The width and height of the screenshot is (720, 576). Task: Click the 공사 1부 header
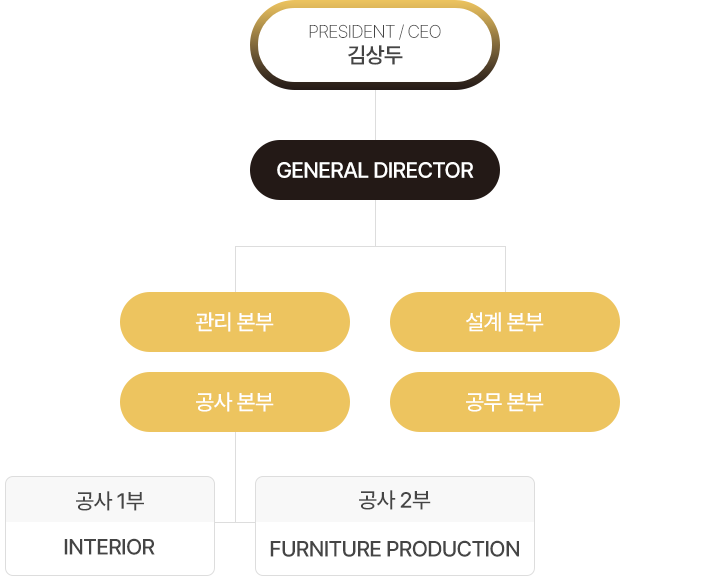pyautogui.click(x=110, y=500)
